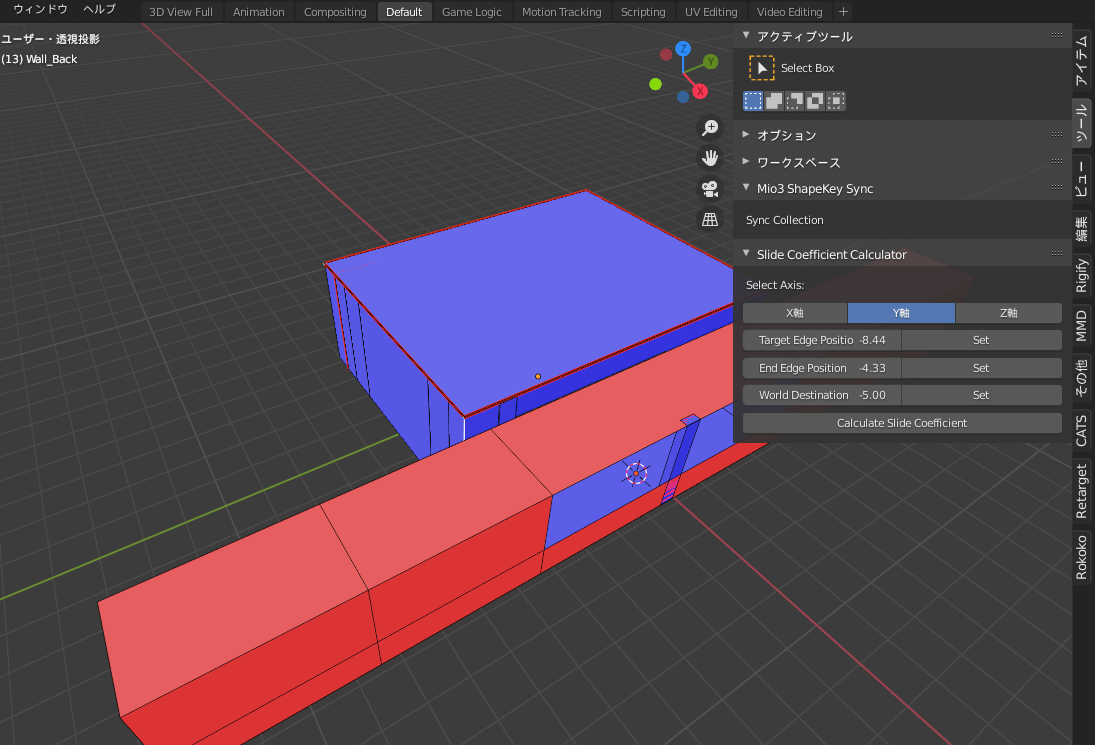
Task: Open the 編集 sidebar tab
Action: coord(1082,229)
